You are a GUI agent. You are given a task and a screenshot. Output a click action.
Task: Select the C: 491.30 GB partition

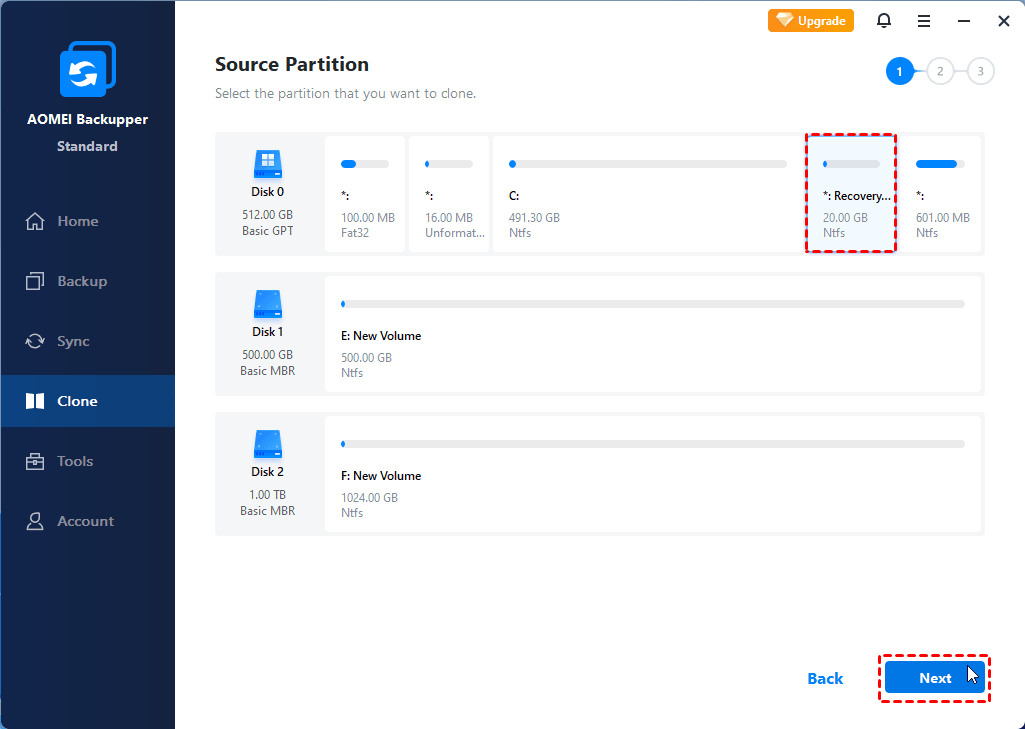648,194
